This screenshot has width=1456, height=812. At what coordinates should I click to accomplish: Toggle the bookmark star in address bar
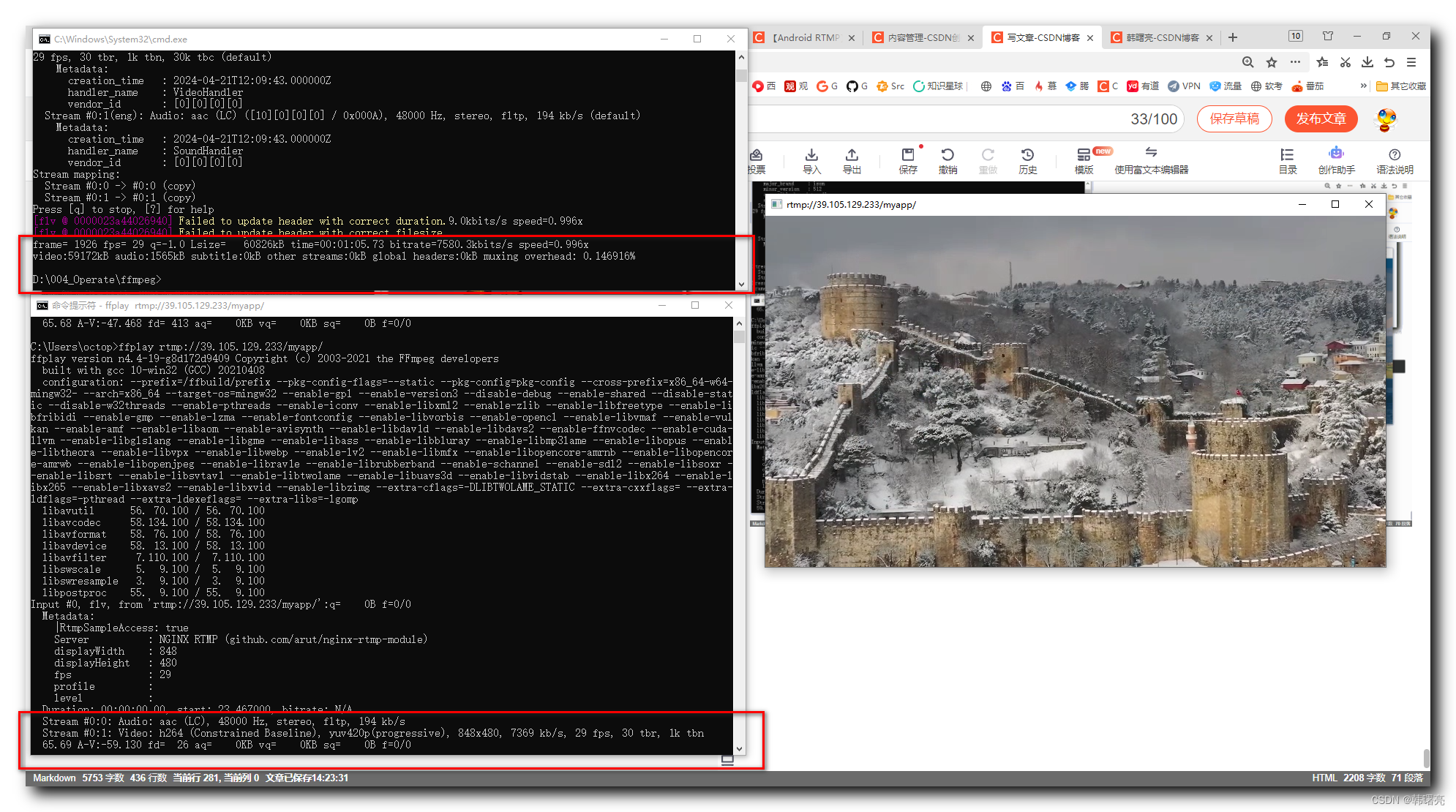pos(1272,62)
